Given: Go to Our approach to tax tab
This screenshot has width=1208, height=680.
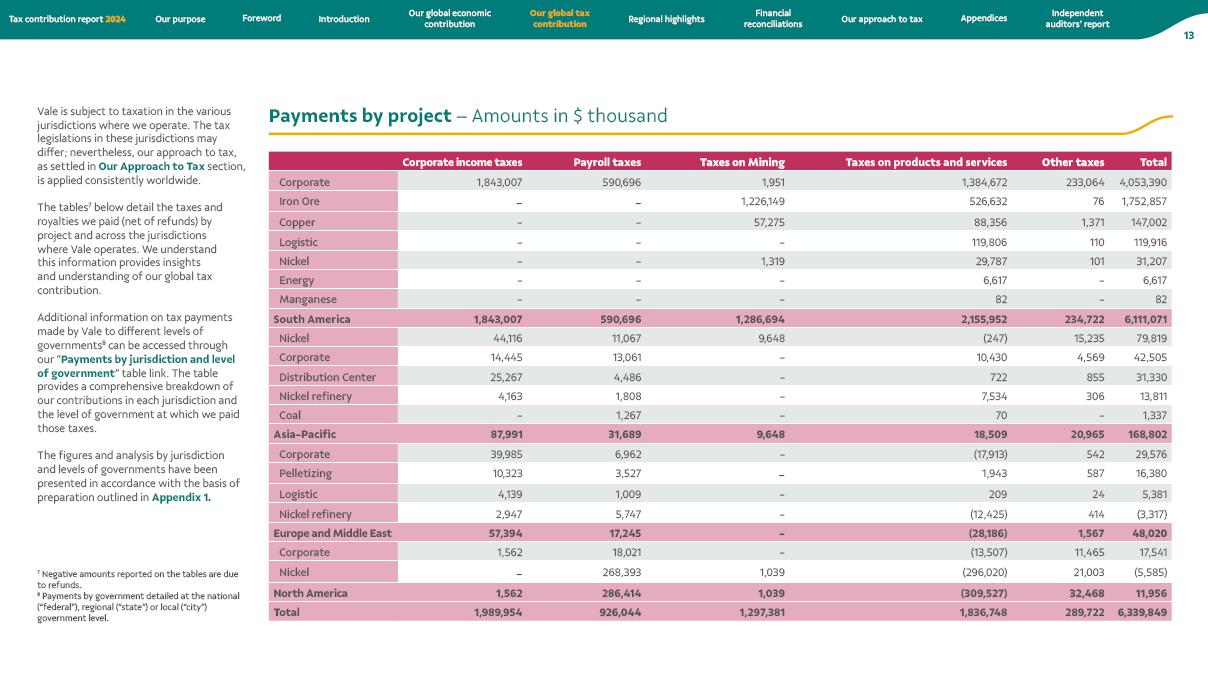Looking at the screenshot, I should [x=881, y=19].
